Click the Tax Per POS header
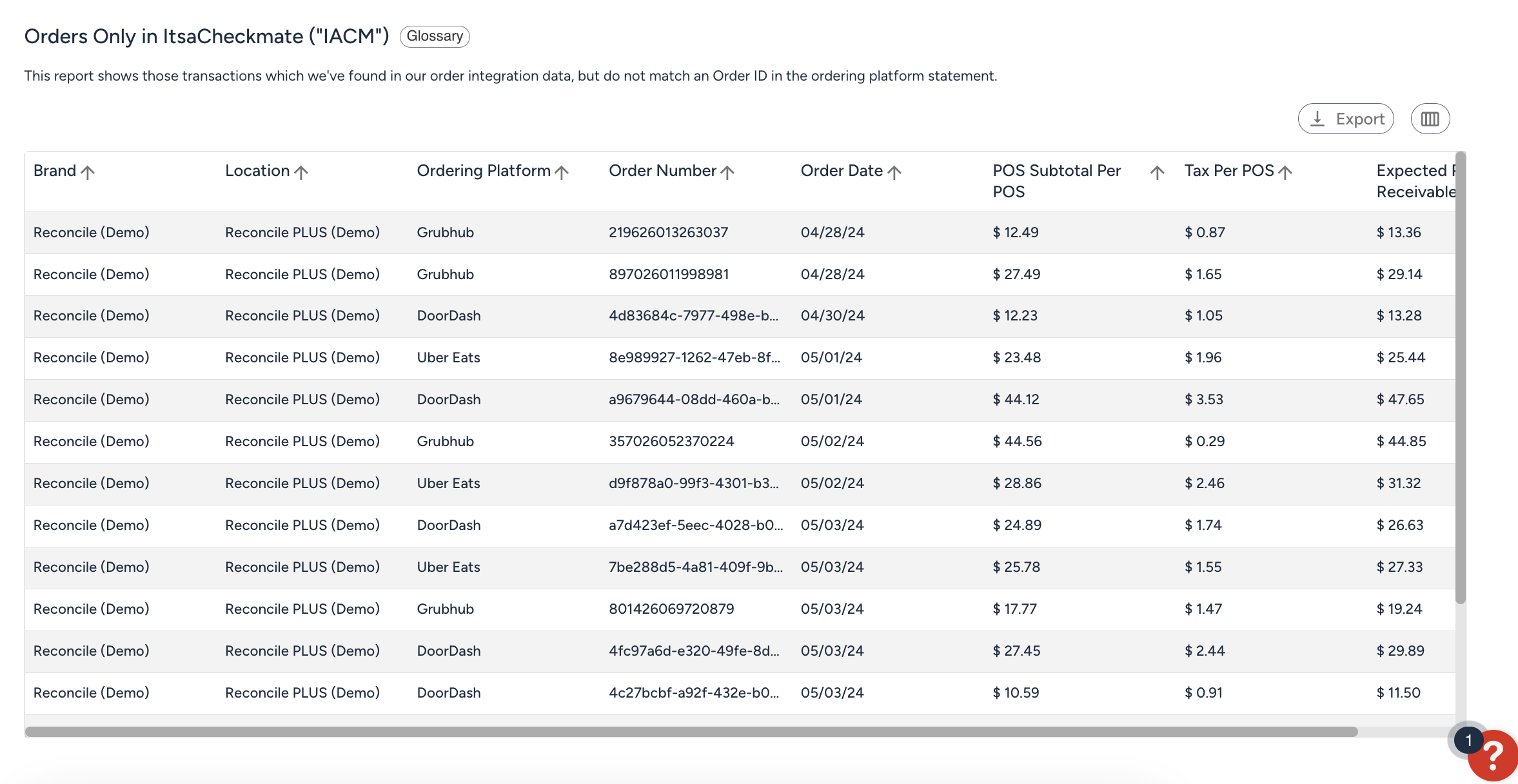The width and height of the screenshot is (1518, 784). [1229, 171]
